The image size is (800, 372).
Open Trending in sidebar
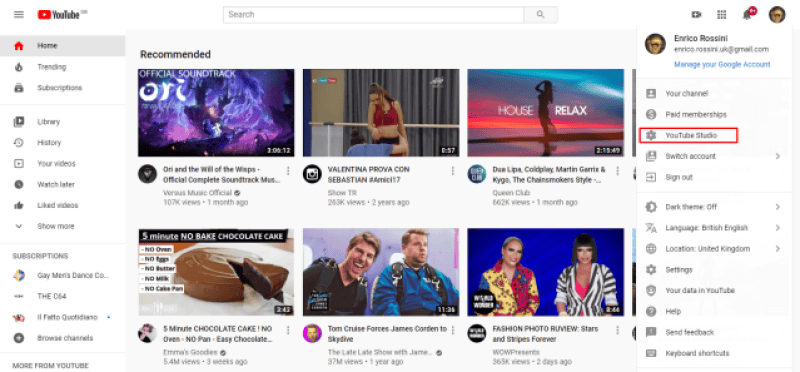point(63,67)
